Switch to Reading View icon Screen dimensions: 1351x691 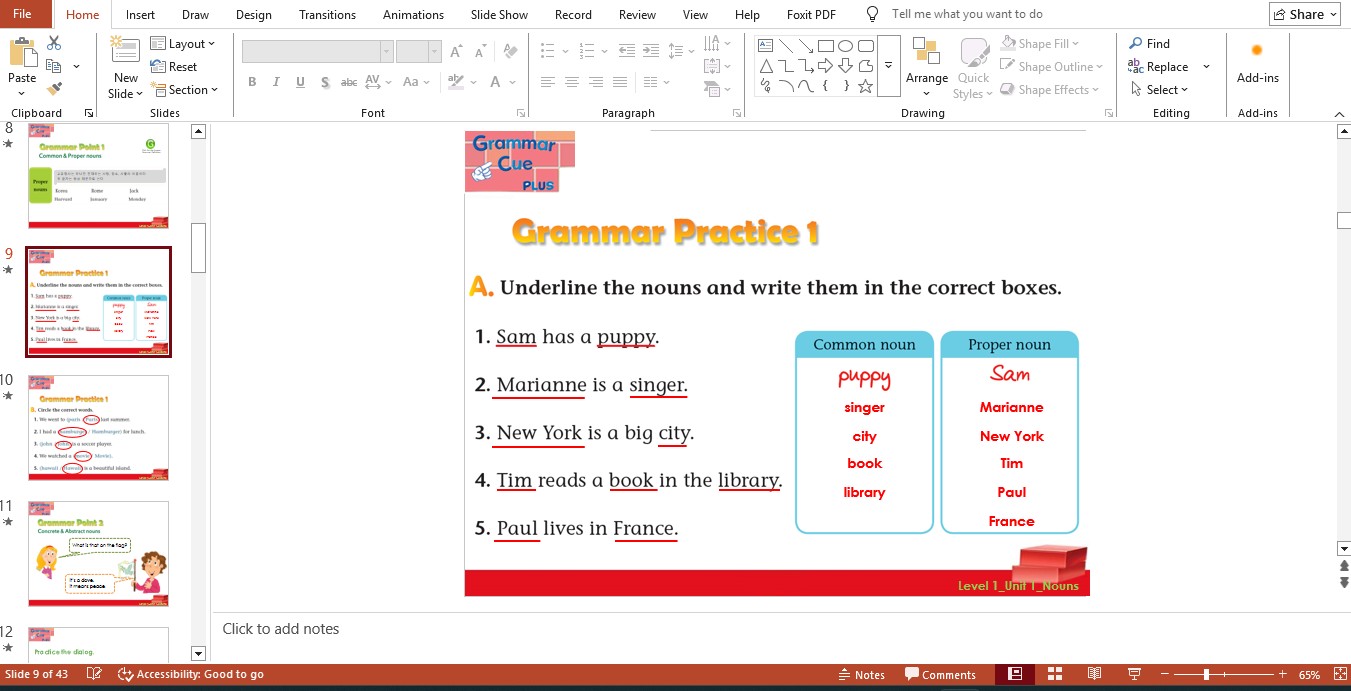point(1094,674)
